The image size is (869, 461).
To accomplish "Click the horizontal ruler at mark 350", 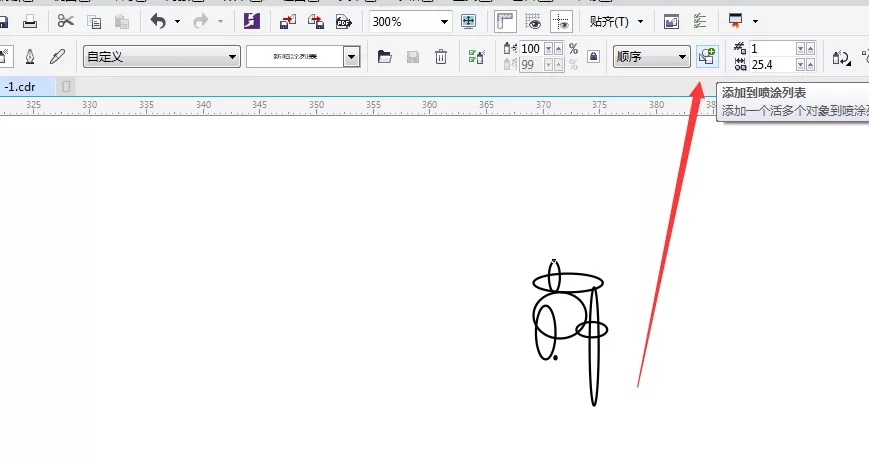I will 316,105.
